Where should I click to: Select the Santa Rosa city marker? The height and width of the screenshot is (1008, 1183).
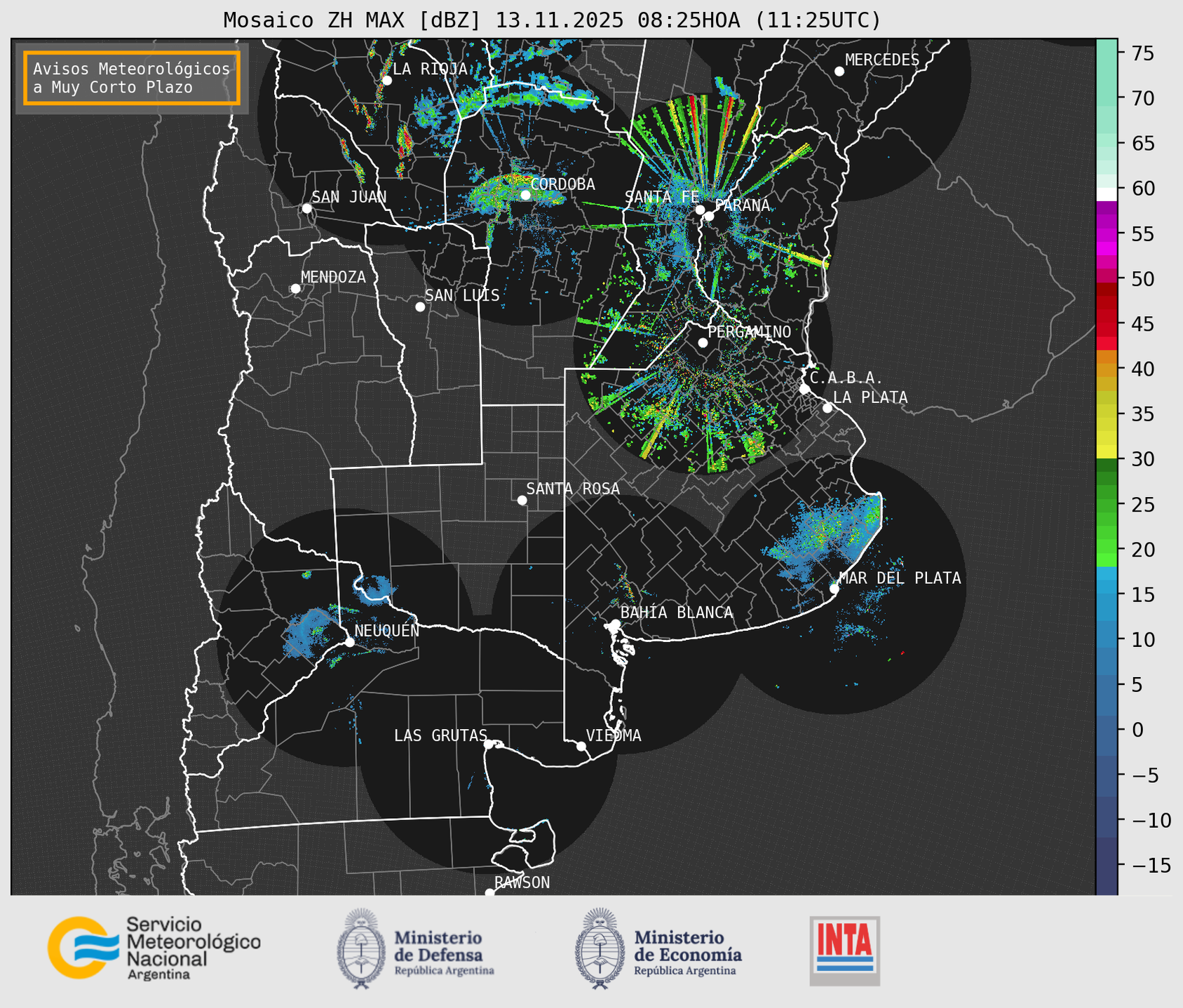522,500
